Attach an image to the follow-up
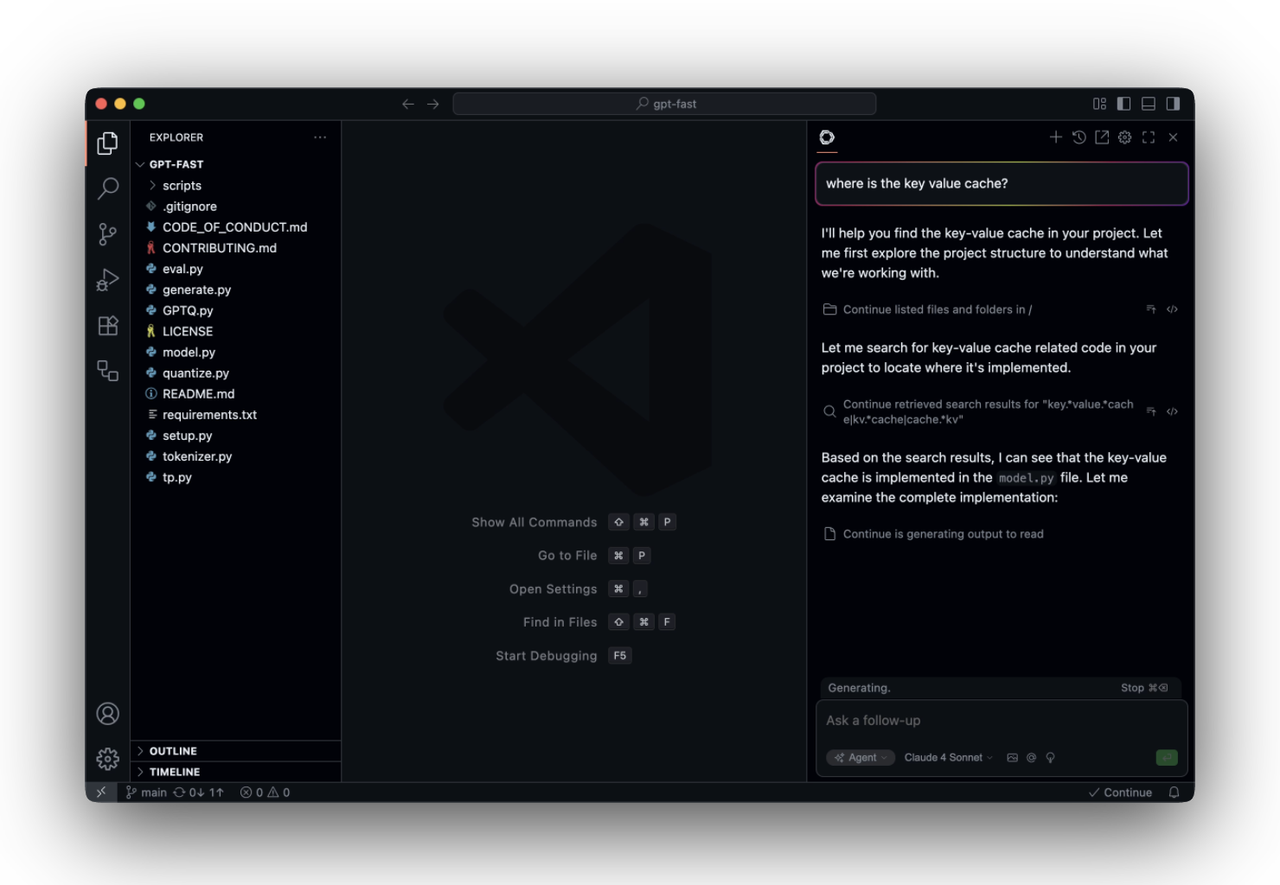This screenshot has height=885, width=1280. (x=1012, y=758)
